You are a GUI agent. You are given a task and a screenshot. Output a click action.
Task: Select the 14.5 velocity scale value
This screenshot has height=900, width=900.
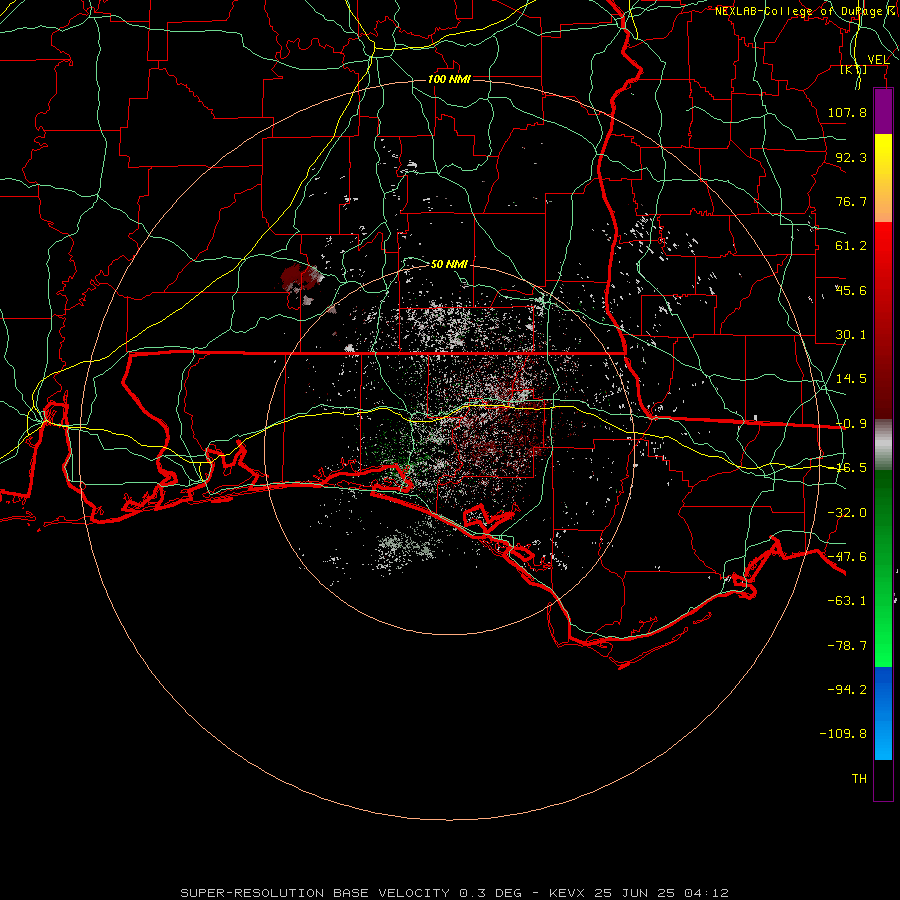click(x=851, y=379)
